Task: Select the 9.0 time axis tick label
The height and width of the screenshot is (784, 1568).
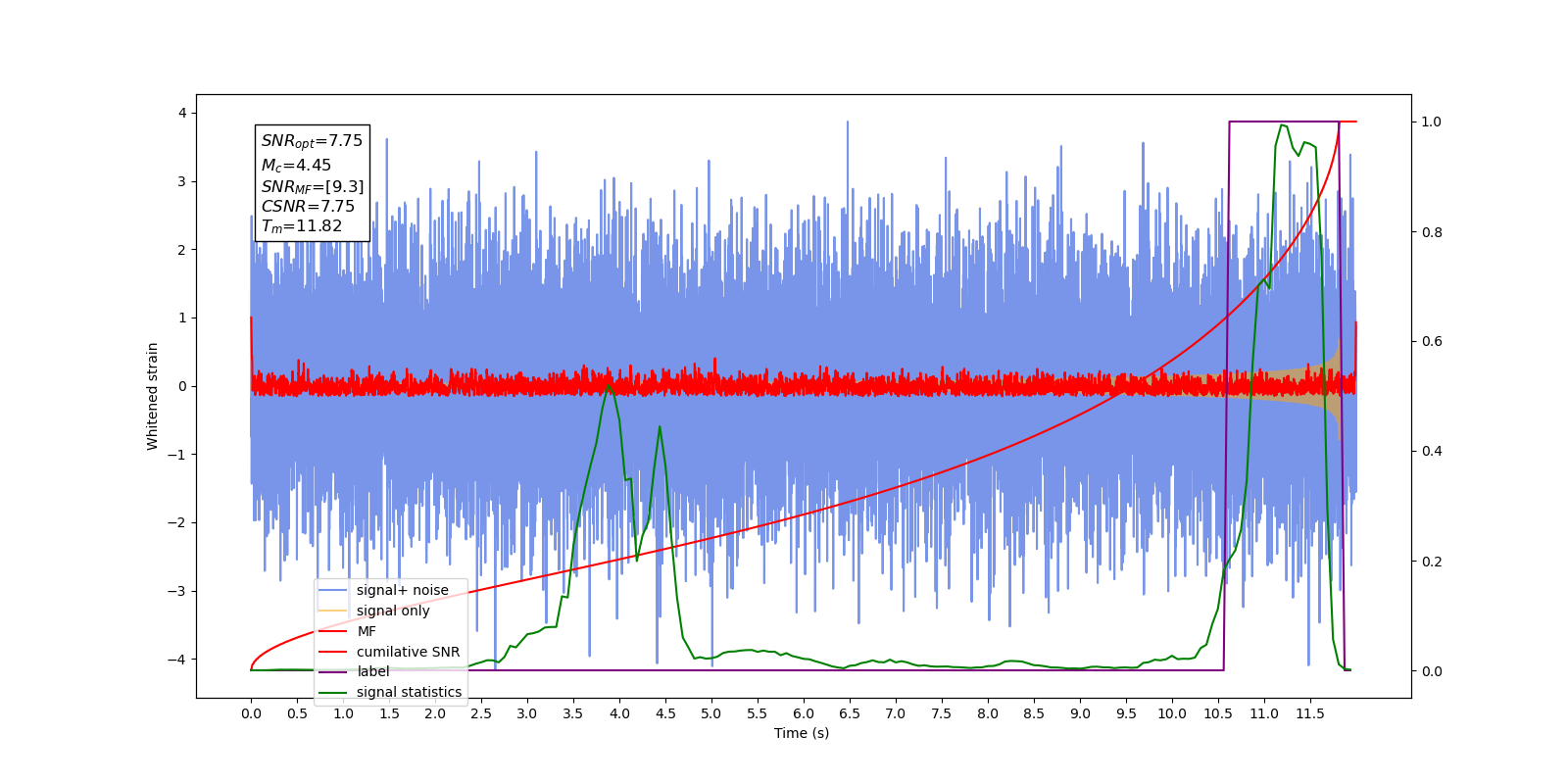Action: pyautogui.click(x=1080, y=713)
